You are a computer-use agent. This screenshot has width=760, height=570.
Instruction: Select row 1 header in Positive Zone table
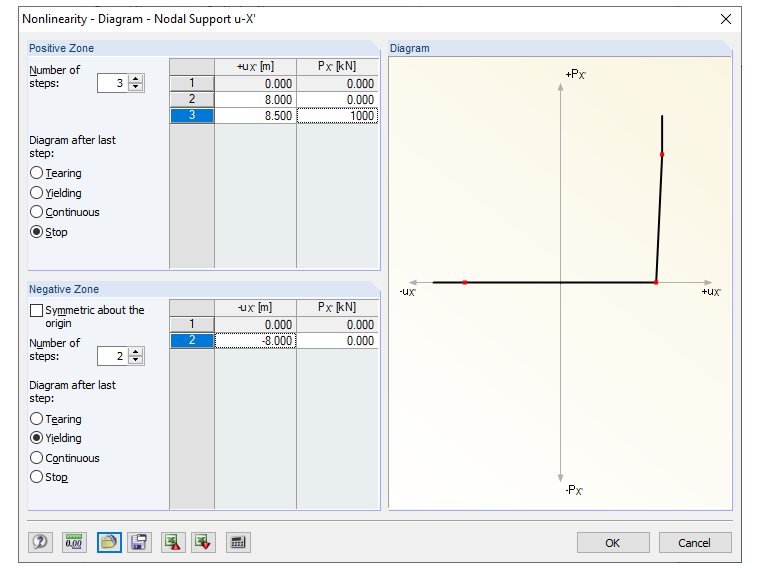point(192,83)
